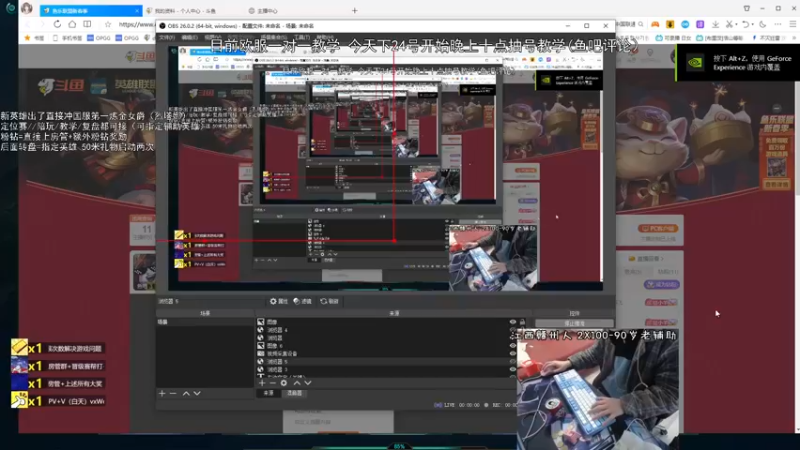Click the yellow download extension icon

670,24
